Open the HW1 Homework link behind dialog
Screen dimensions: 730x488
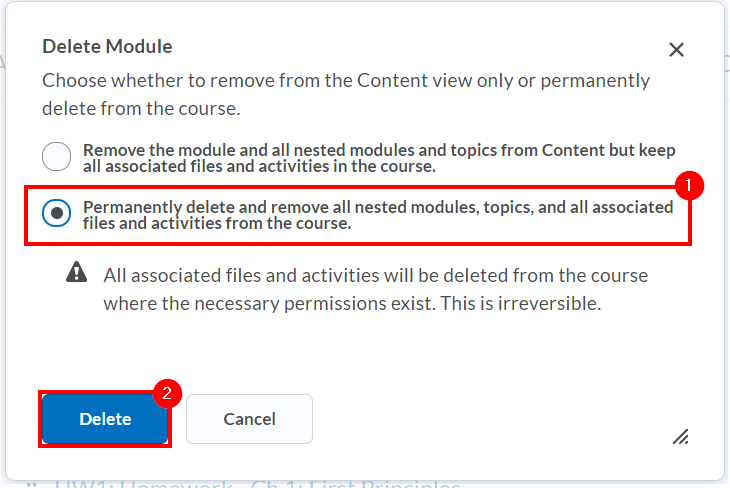point(260,485)
